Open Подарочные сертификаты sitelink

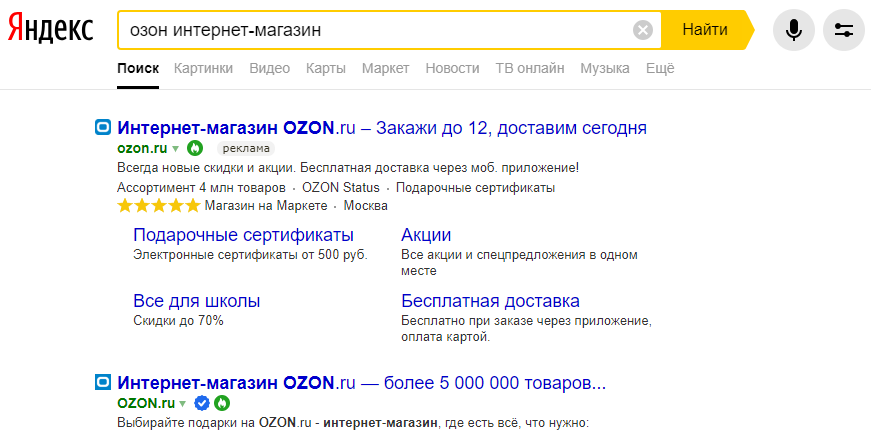(x=243, y=235)
